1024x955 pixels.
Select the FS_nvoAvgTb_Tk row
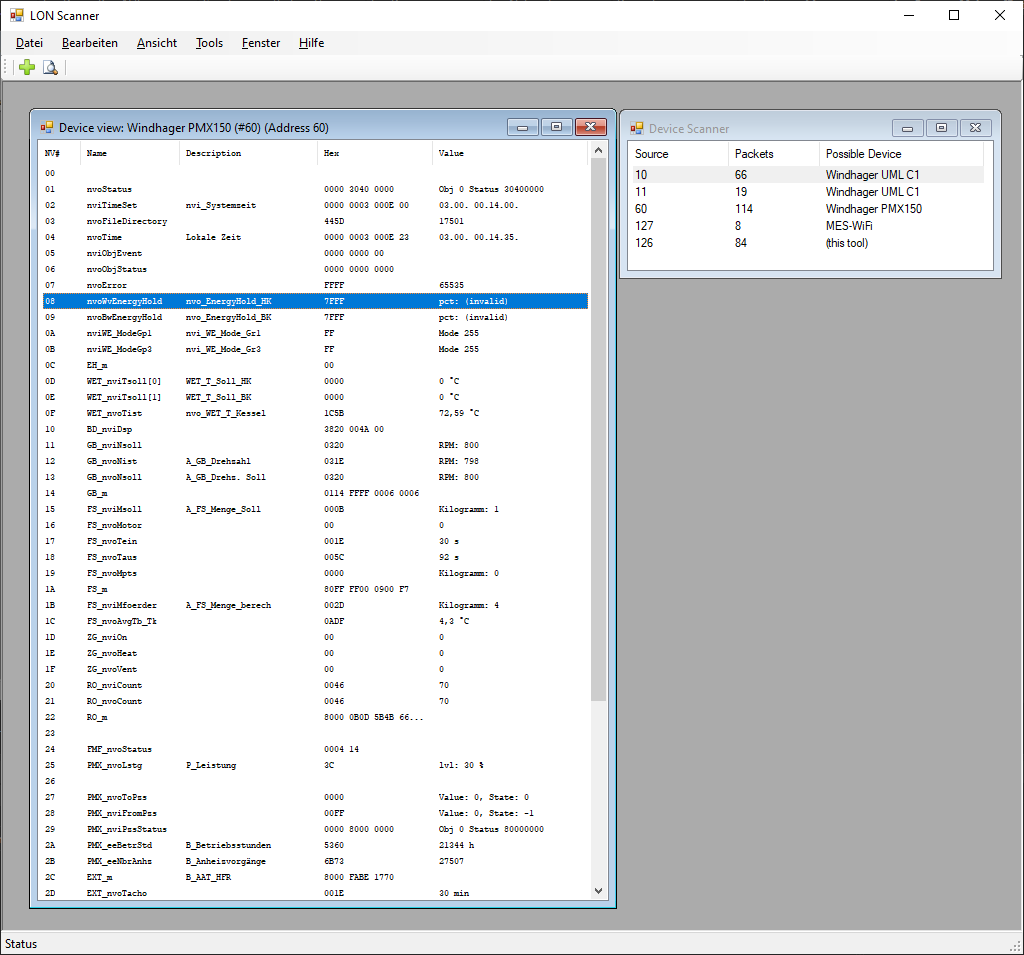click(315, 621)
